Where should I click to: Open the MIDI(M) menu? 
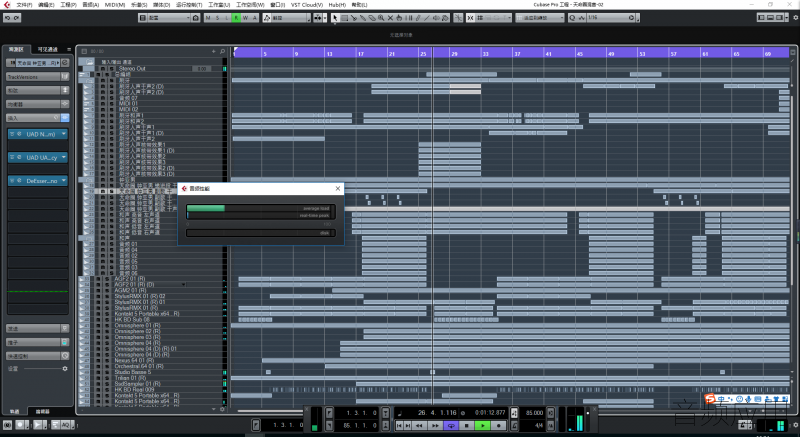point(115,5)
